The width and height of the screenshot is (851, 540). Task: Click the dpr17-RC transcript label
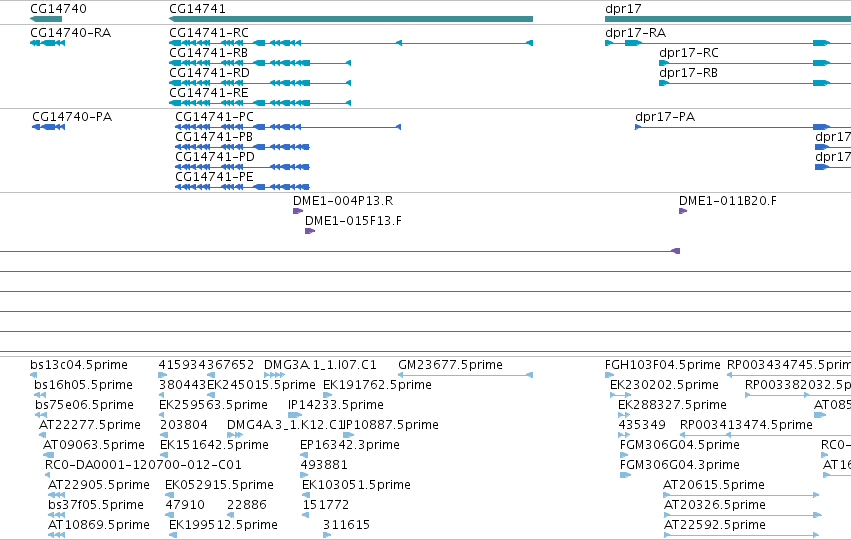[x=689, y=53]
